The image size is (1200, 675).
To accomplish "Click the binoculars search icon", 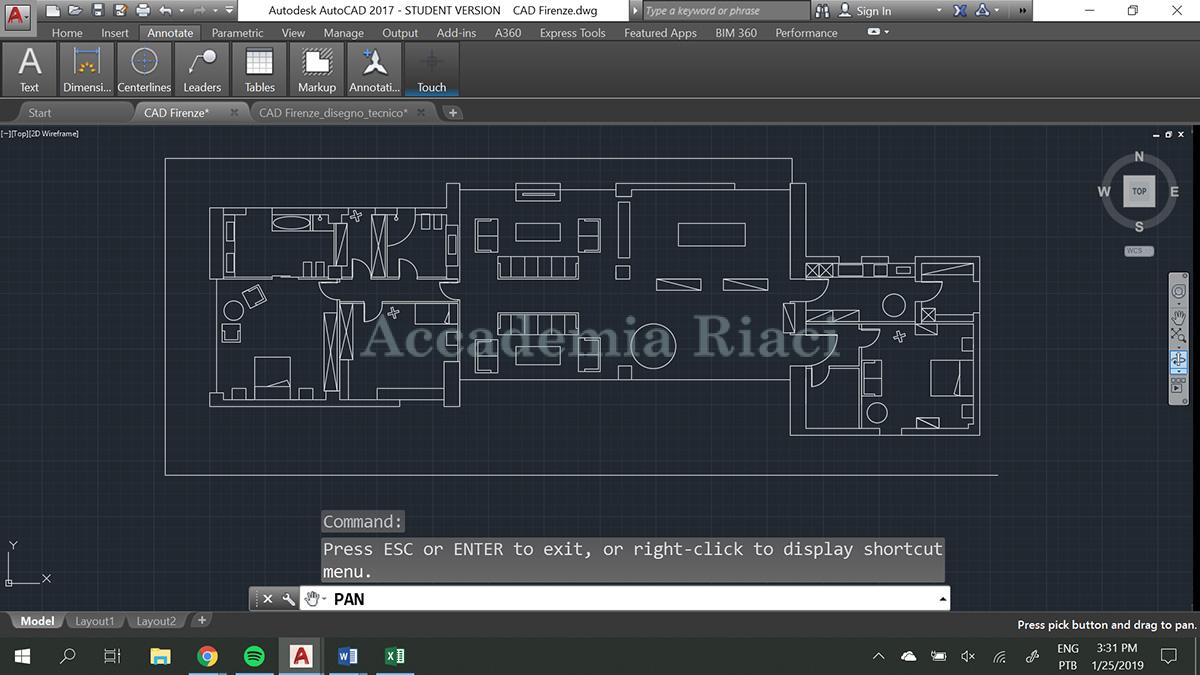I will point(822,11).
